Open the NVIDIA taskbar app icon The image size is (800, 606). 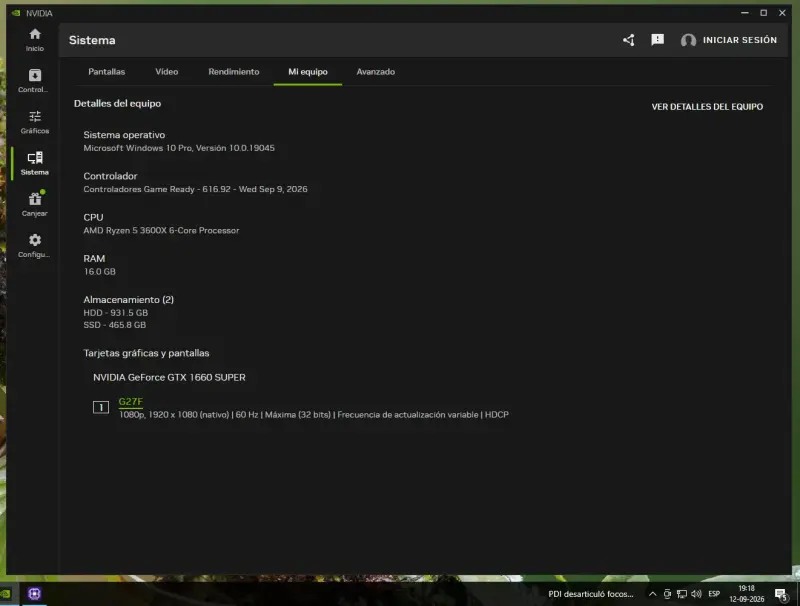[6, 594]
